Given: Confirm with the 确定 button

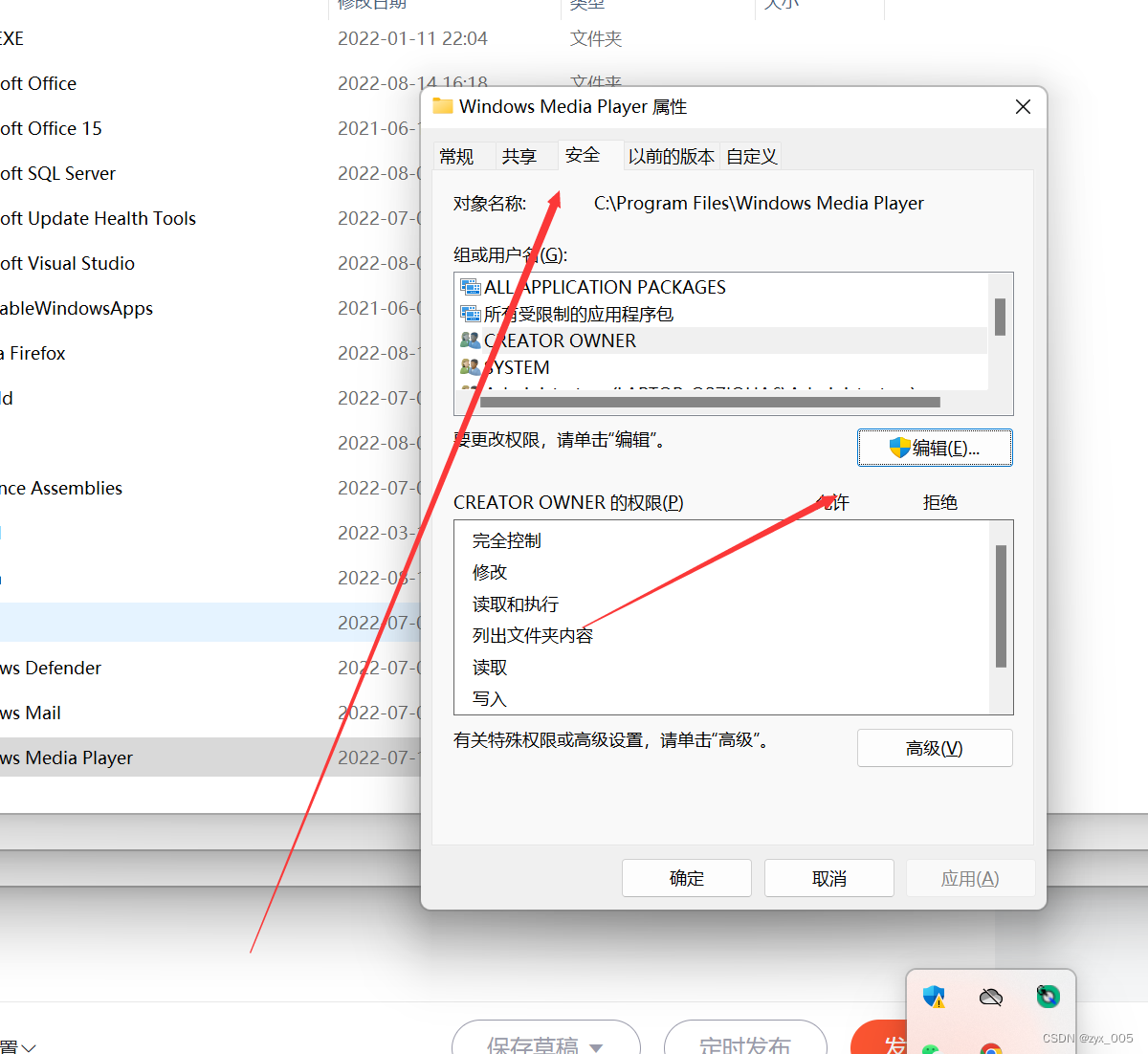Looking at the screenshot, I should [x=687, y=878].
